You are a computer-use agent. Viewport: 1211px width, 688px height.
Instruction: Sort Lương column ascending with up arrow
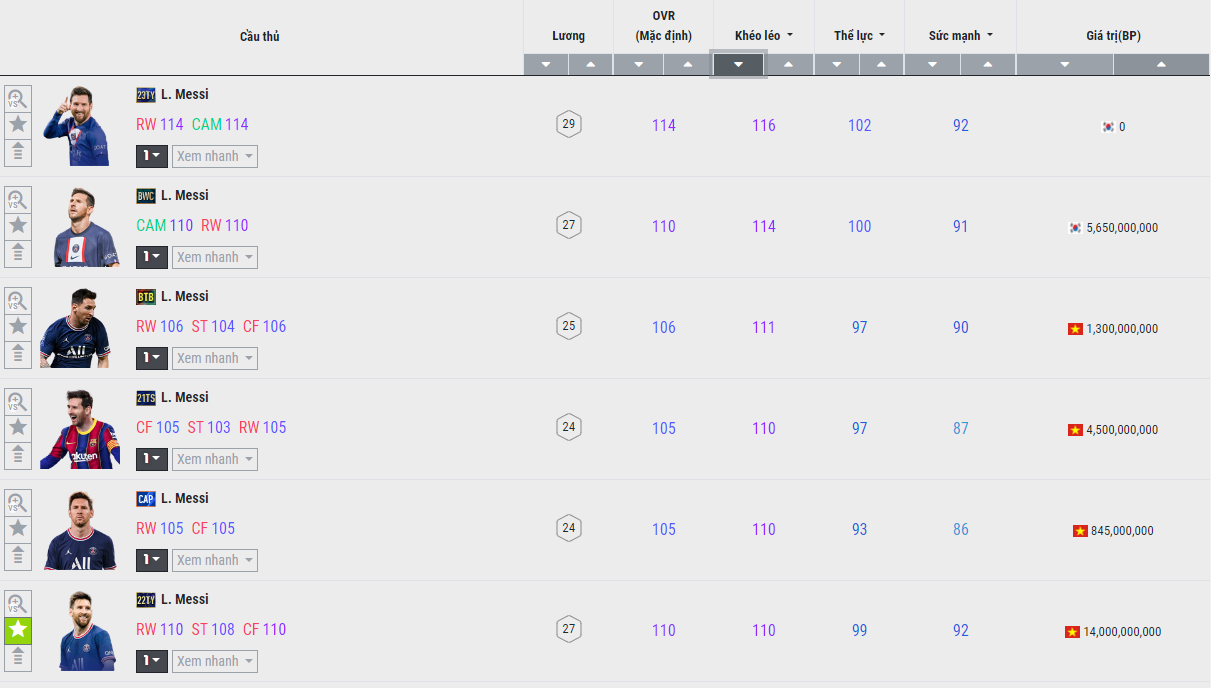tap(590, 65)
